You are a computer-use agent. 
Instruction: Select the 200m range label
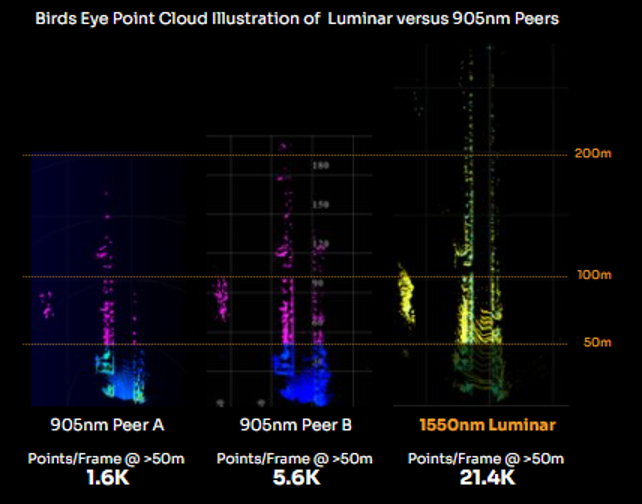[593, 154]
